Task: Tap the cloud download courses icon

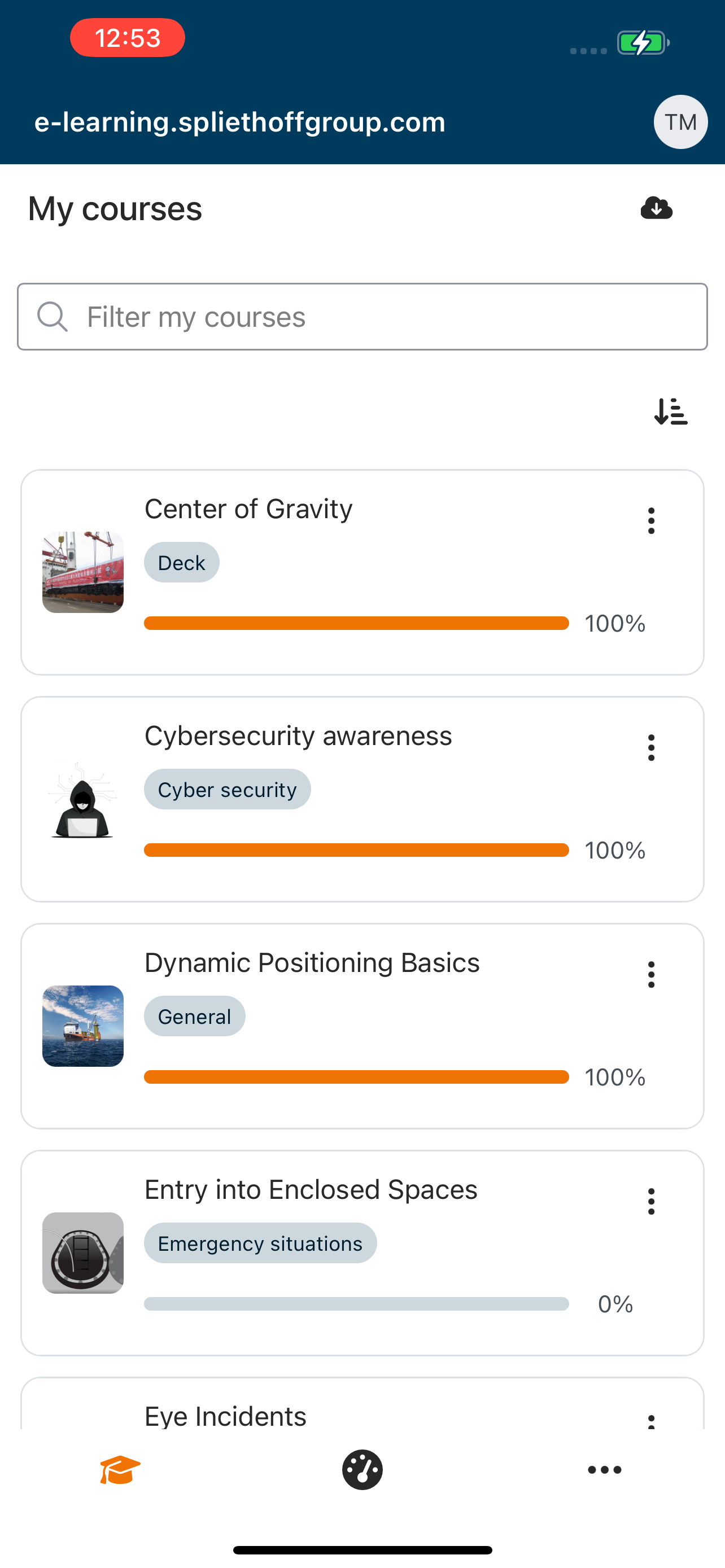Action: 656,208
